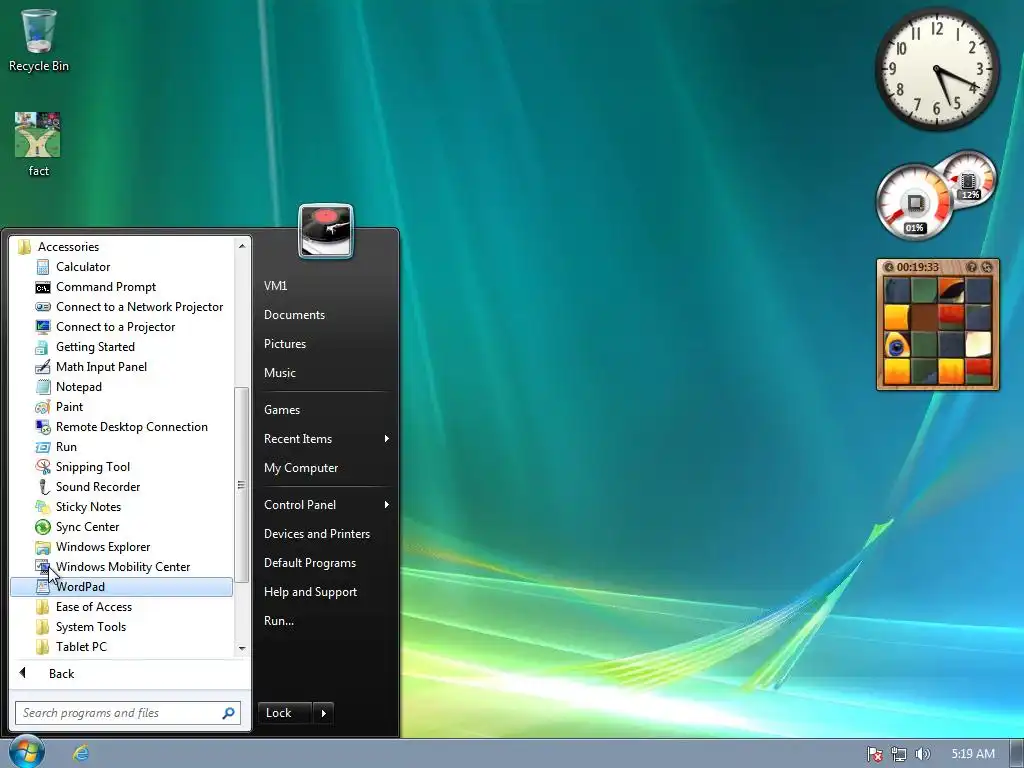Click the Internet Explorer taskbar icon
Viewport: 1024px width, 768px height.
pos(81,753)
